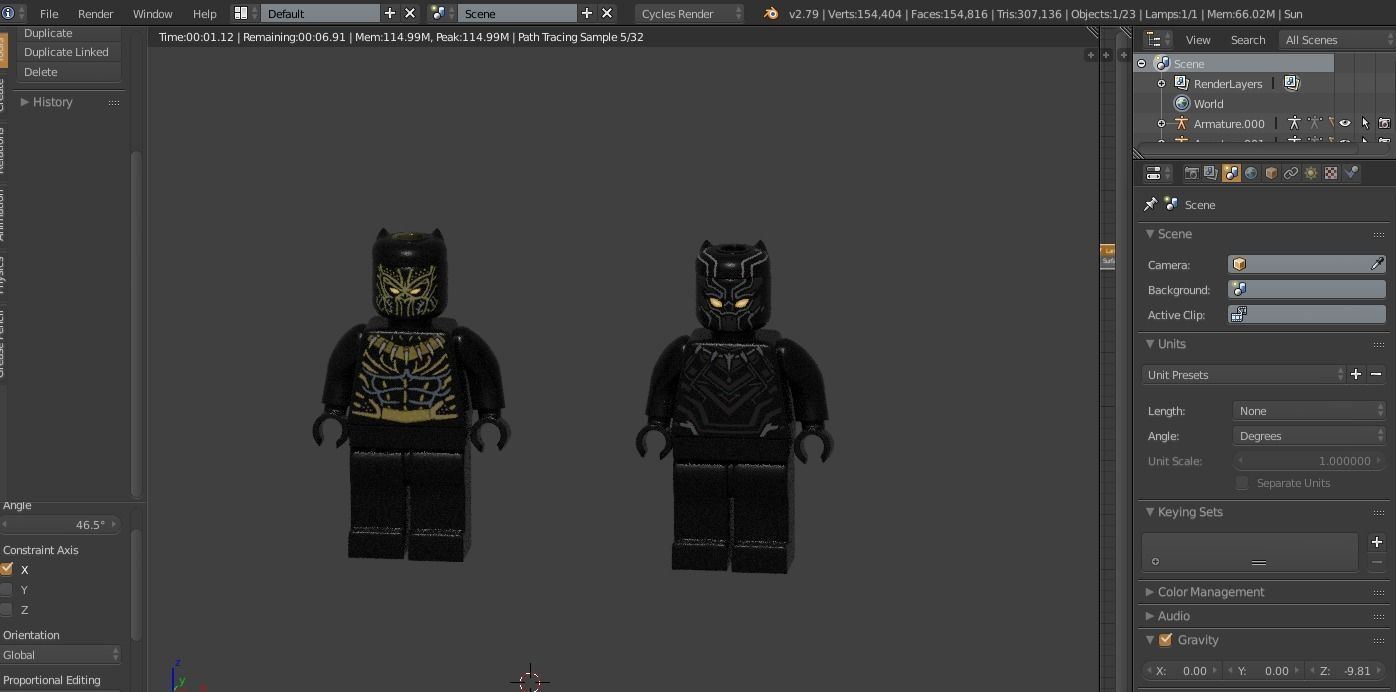The image size is (1396, 692).
Task: Add a unit preset with plus
Action: 1356,374
